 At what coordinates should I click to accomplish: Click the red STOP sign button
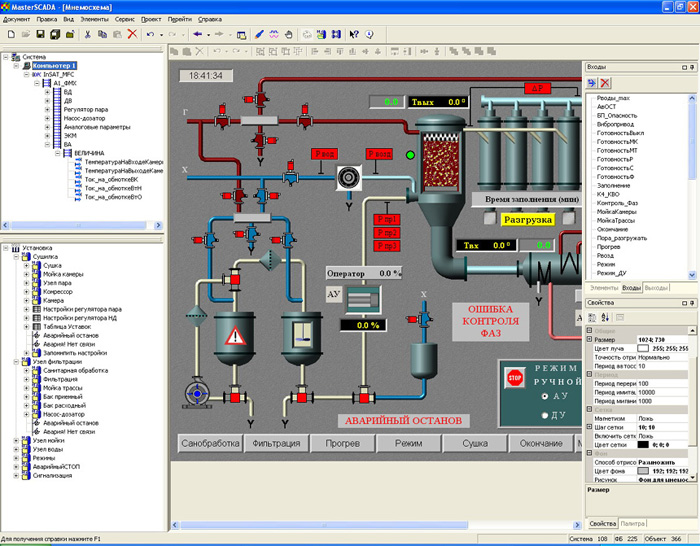515,378
